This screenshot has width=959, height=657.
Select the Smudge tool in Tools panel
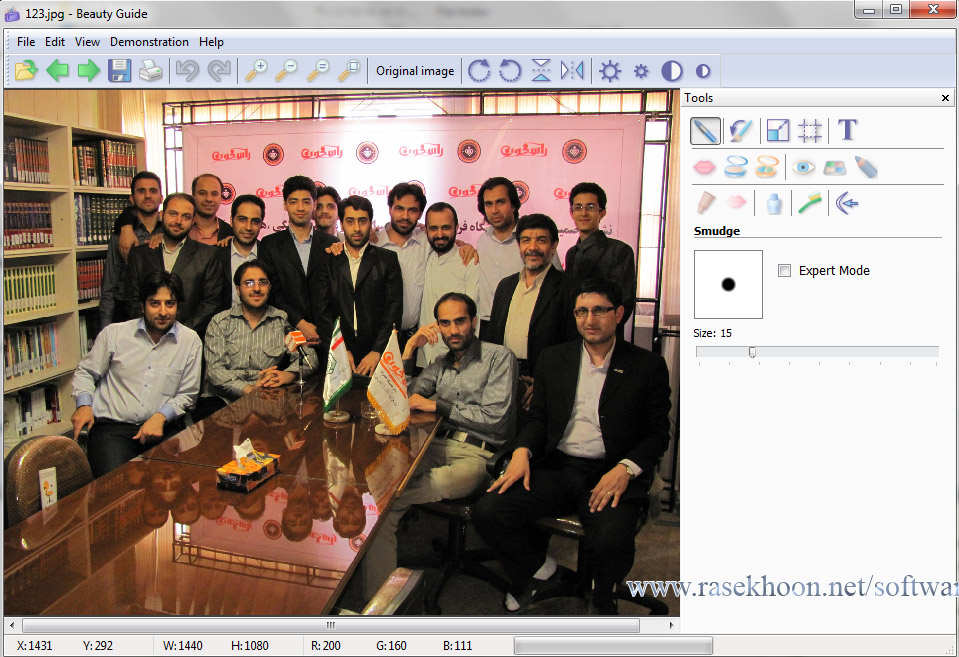pos(705,130)
